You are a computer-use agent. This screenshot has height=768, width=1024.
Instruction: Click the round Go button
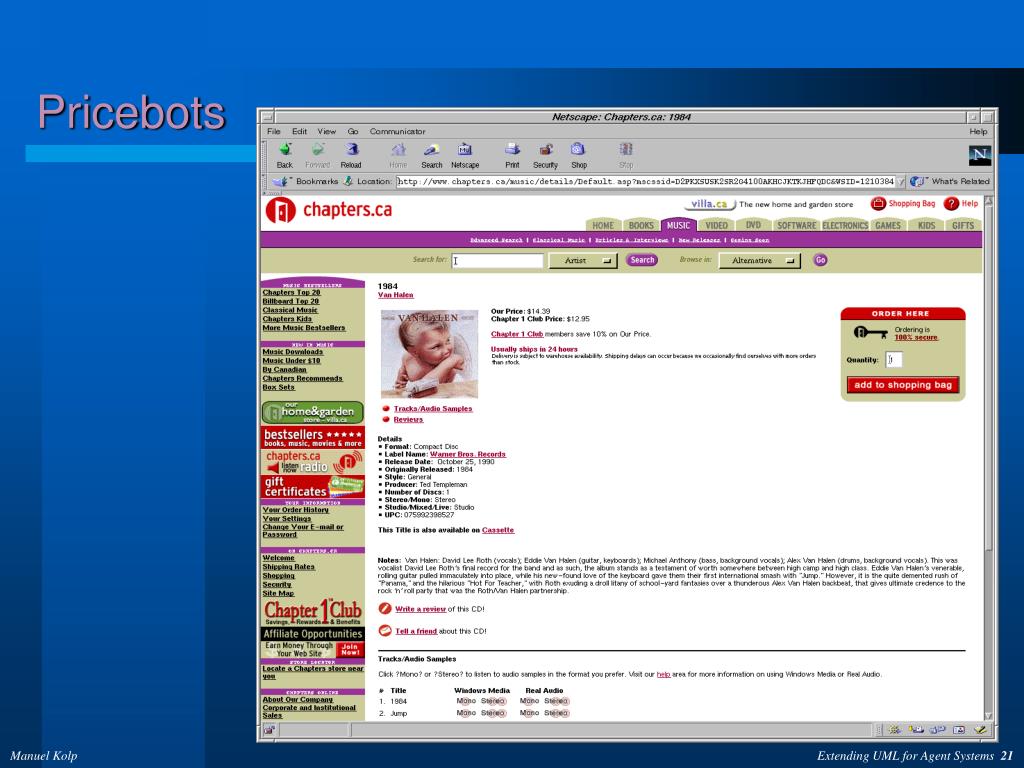pyautogui.click(x=820, y=260)
